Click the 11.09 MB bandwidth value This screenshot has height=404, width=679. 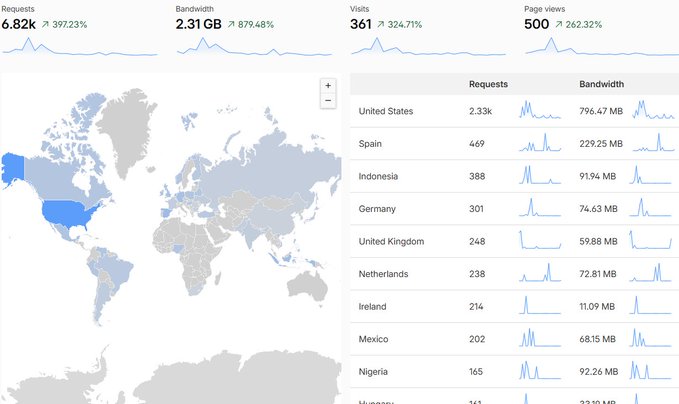pyautogui.click(x=597, y=307)
